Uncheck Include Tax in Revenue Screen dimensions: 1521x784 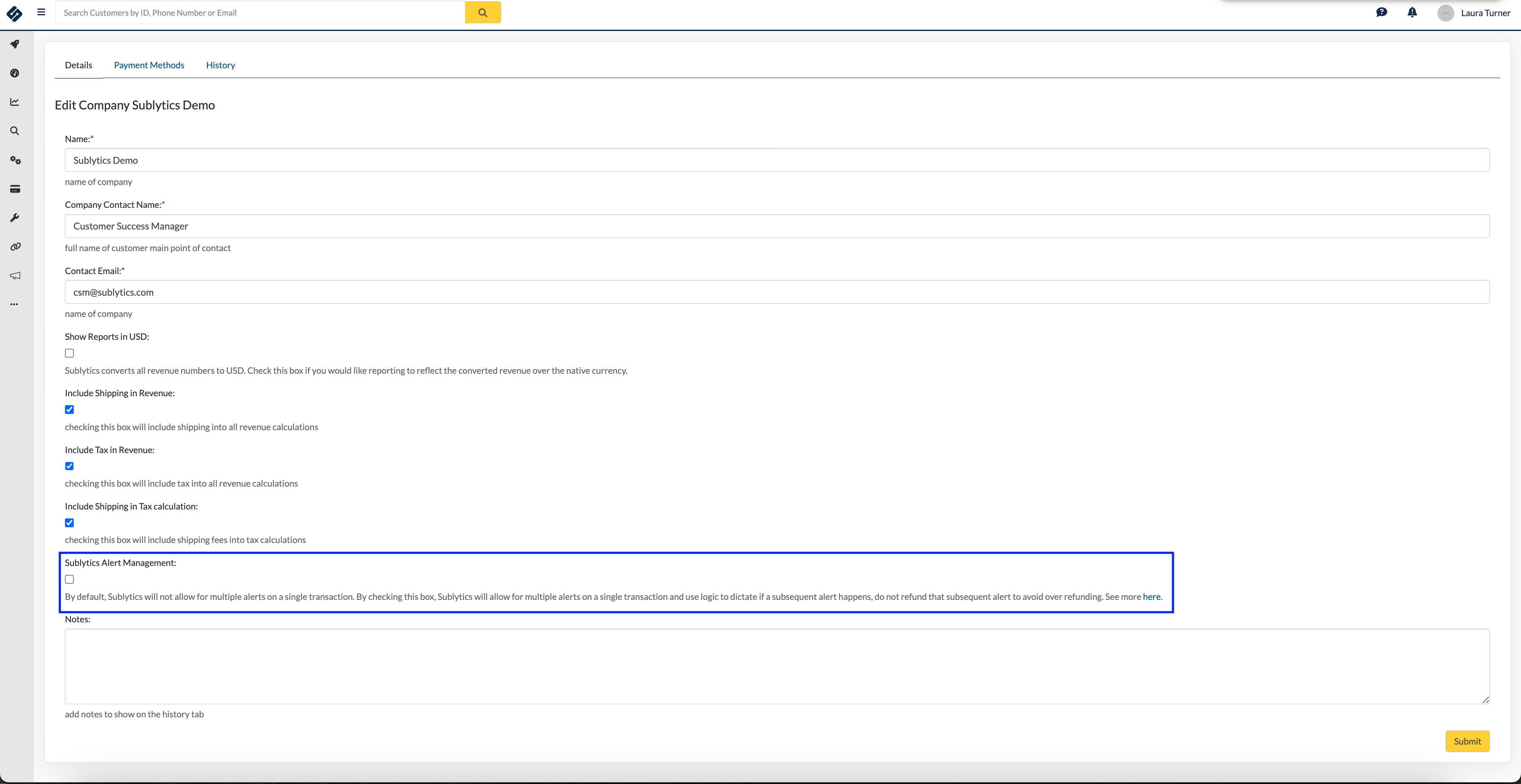[70, 466]
